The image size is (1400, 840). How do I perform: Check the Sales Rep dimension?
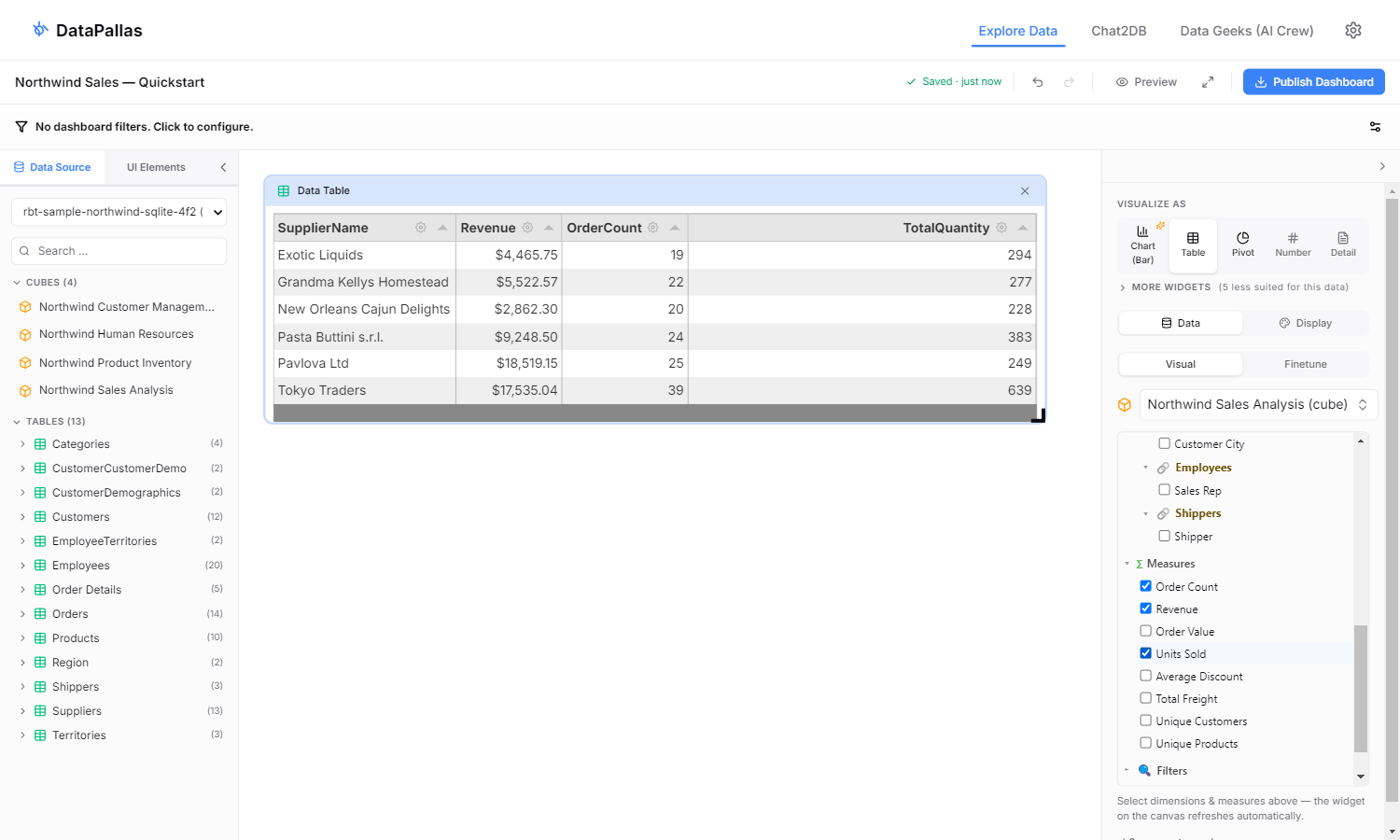tap(1164, 489)
